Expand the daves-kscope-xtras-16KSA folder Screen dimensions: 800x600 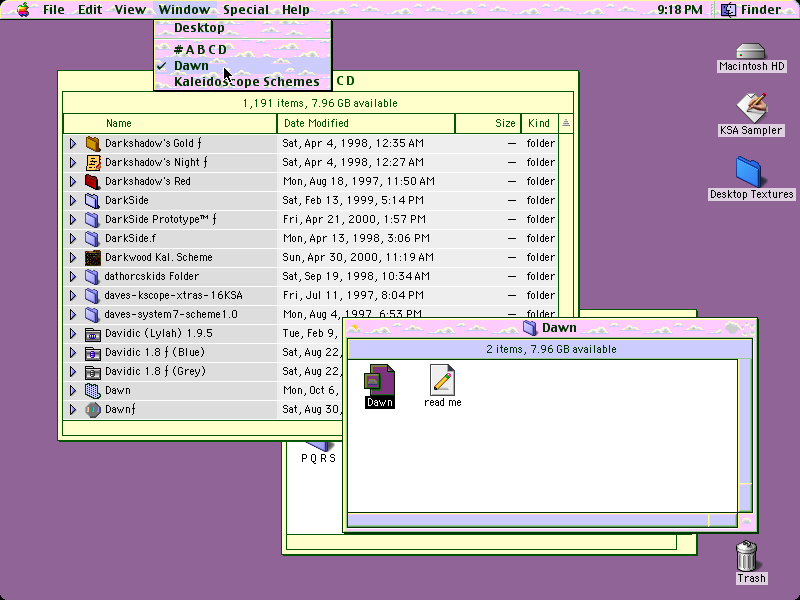point(73,295)
